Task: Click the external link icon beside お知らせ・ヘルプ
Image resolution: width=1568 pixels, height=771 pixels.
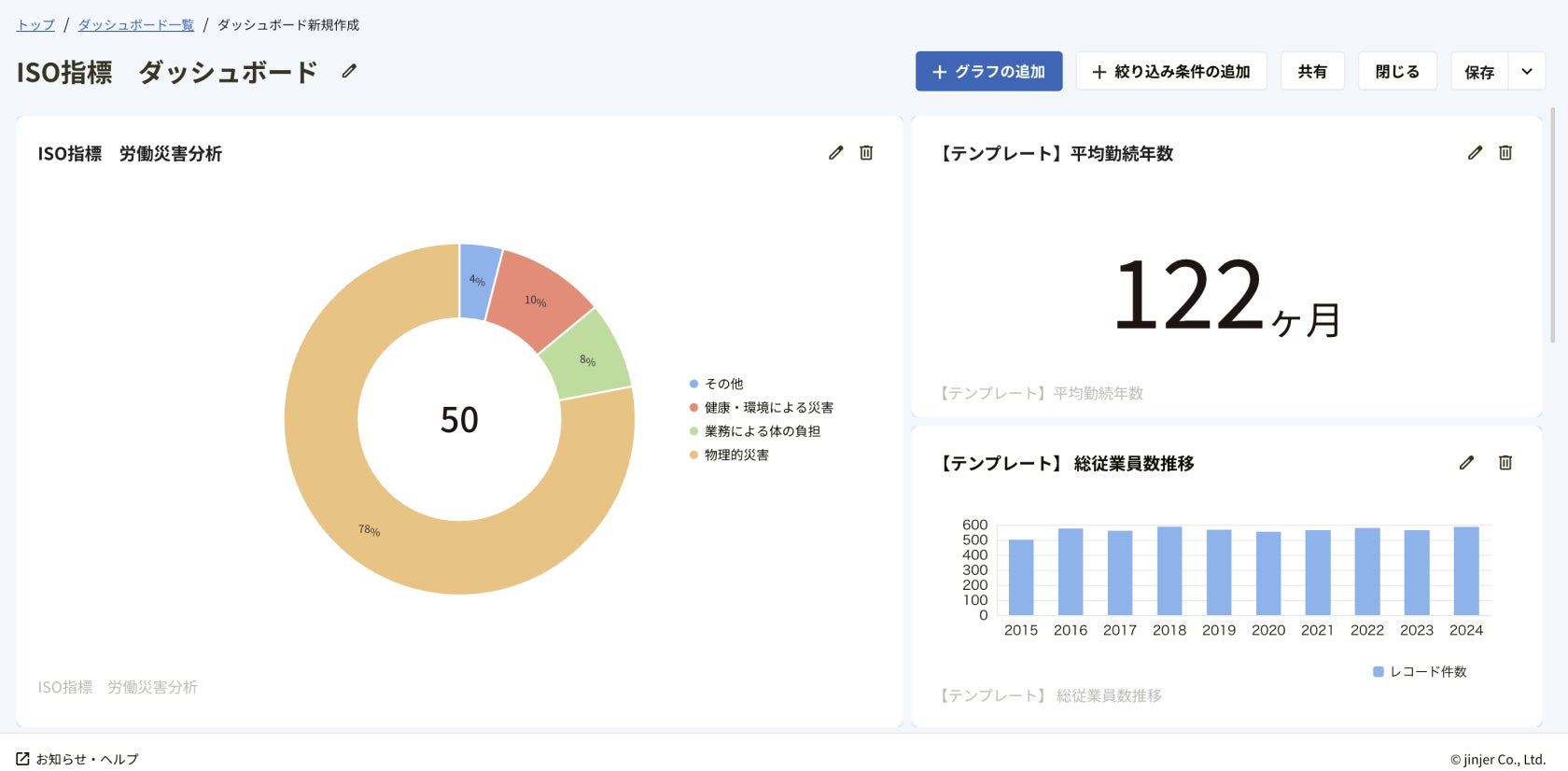Action: click(23, 759)
